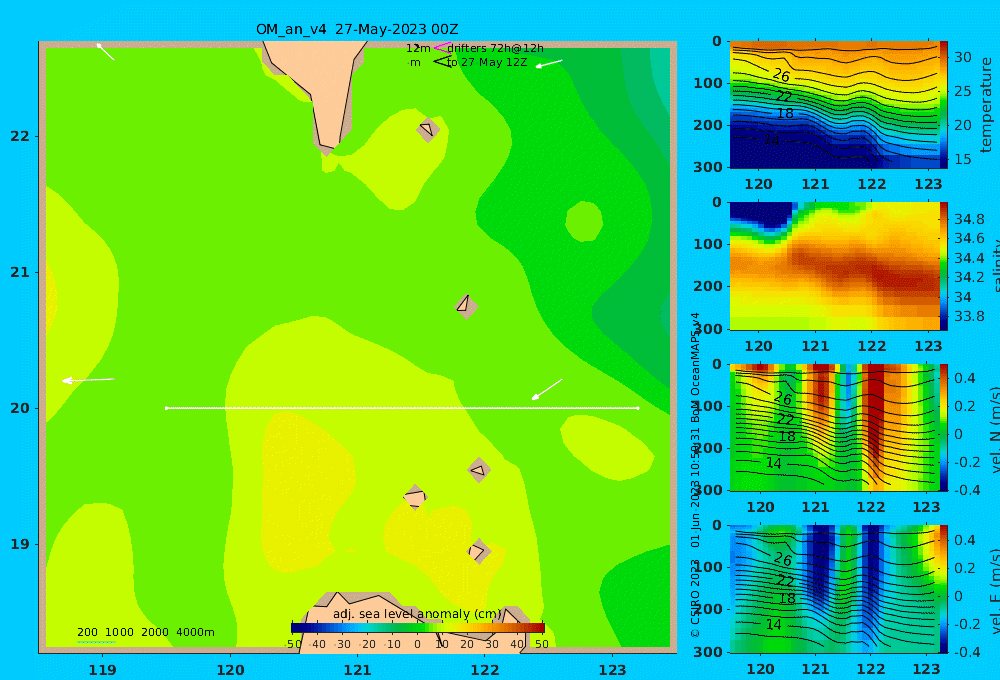Click the '12m' drifter depth label
Image resolution: width=1000 pixels, height=680 pixels.
[x=418, y=48]
